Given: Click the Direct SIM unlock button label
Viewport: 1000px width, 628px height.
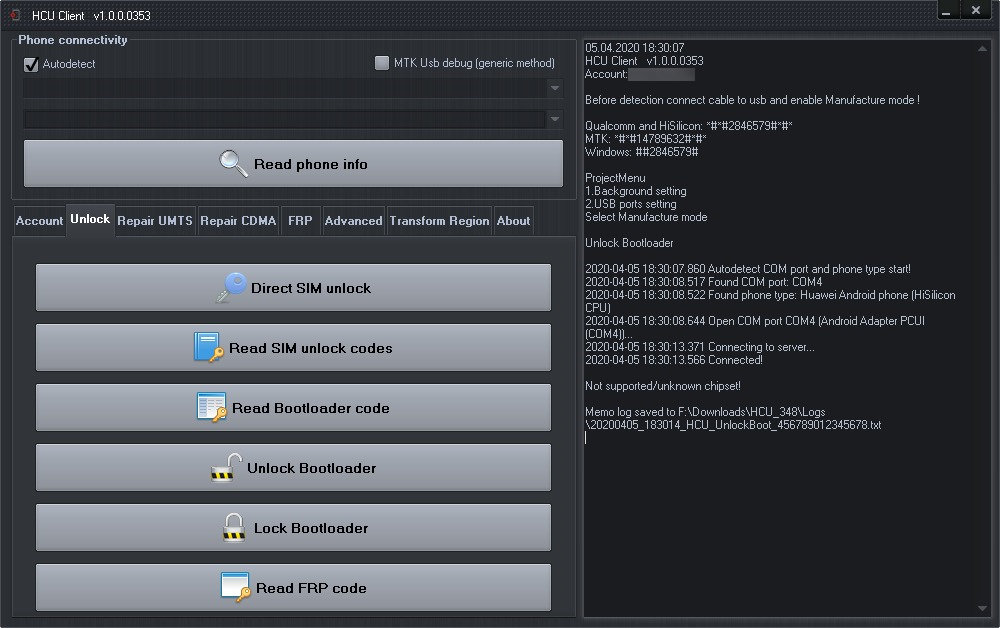Looking at the screenshot, I should [x=311, y=288].
